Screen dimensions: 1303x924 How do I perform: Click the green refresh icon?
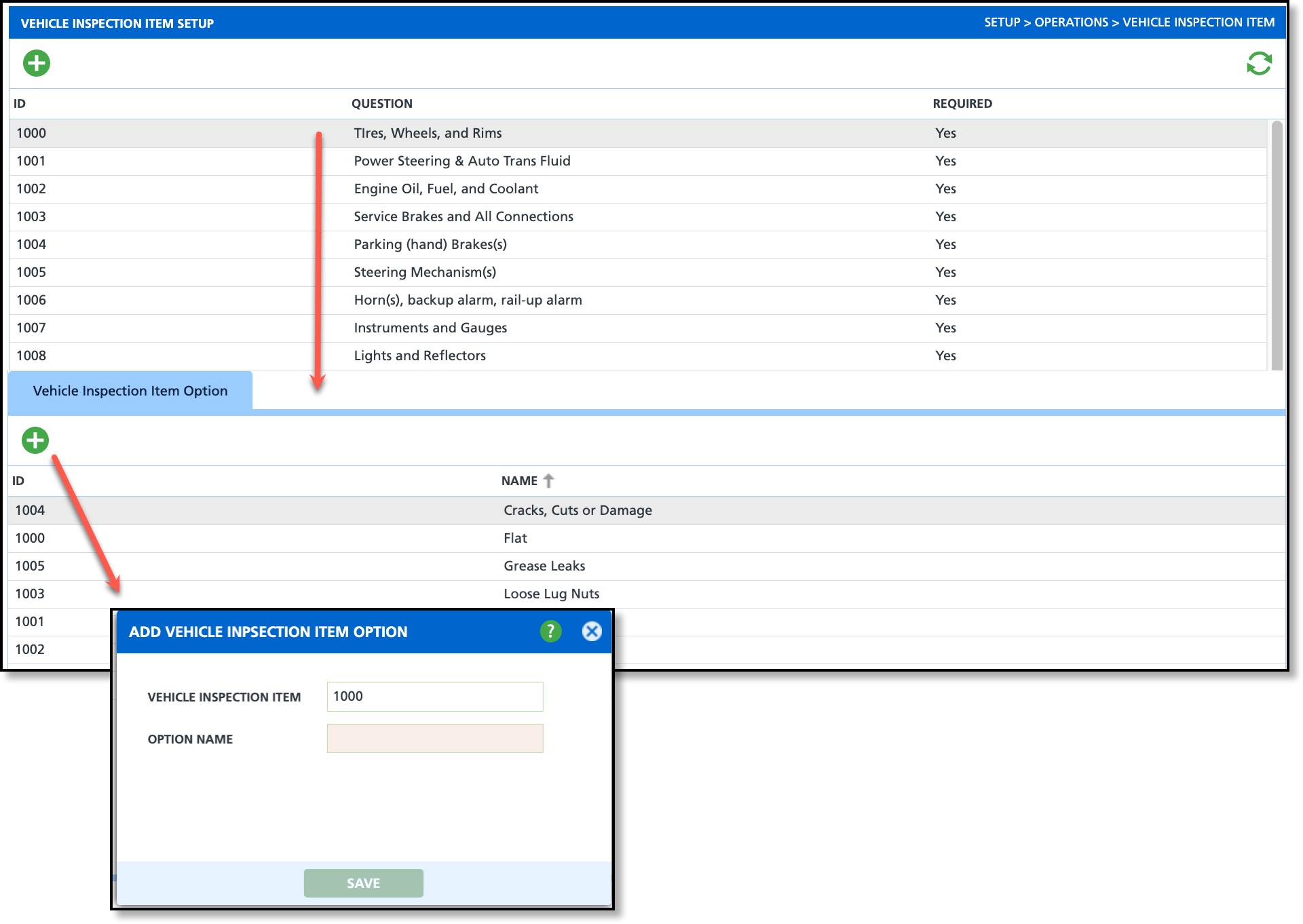point(1259,64)
